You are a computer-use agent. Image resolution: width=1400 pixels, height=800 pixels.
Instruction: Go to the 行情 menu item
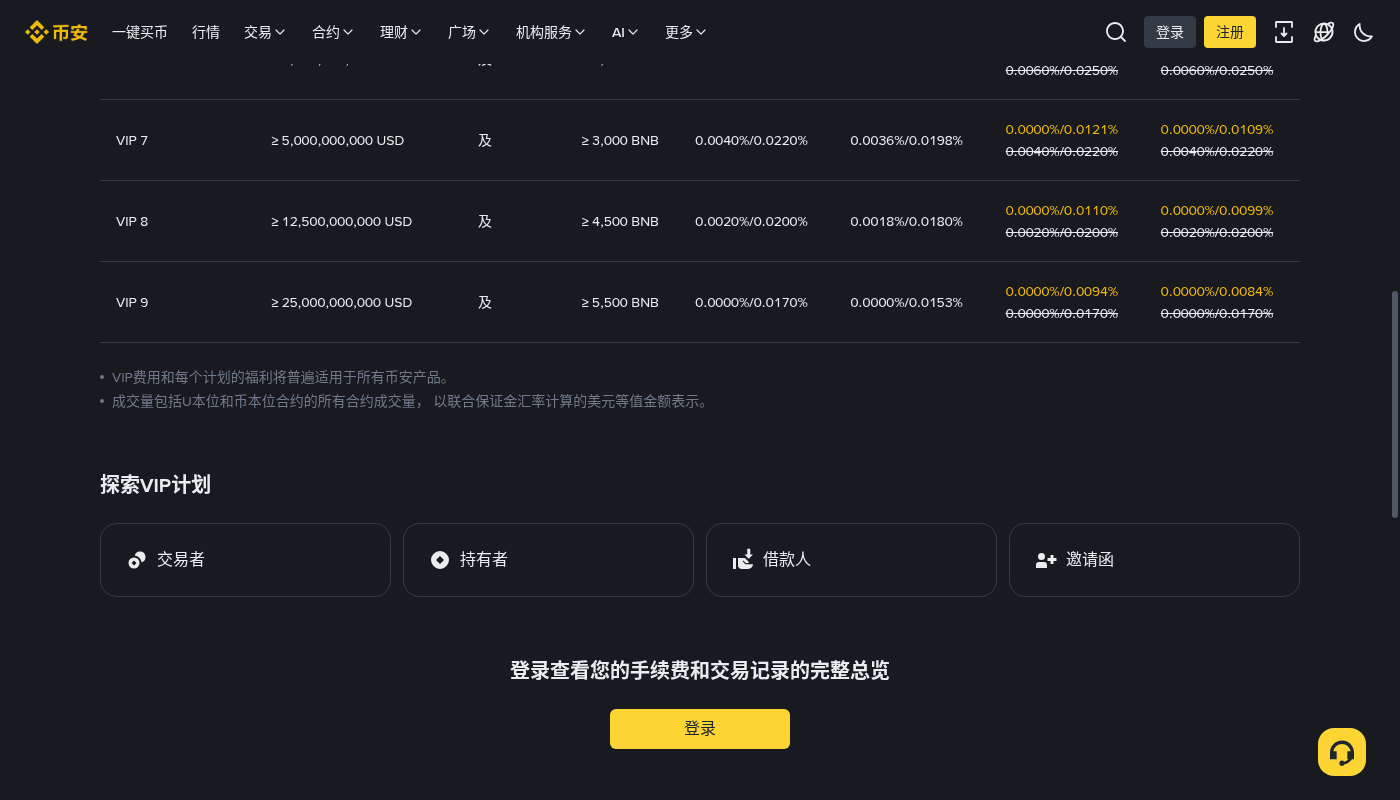(206, 32)
